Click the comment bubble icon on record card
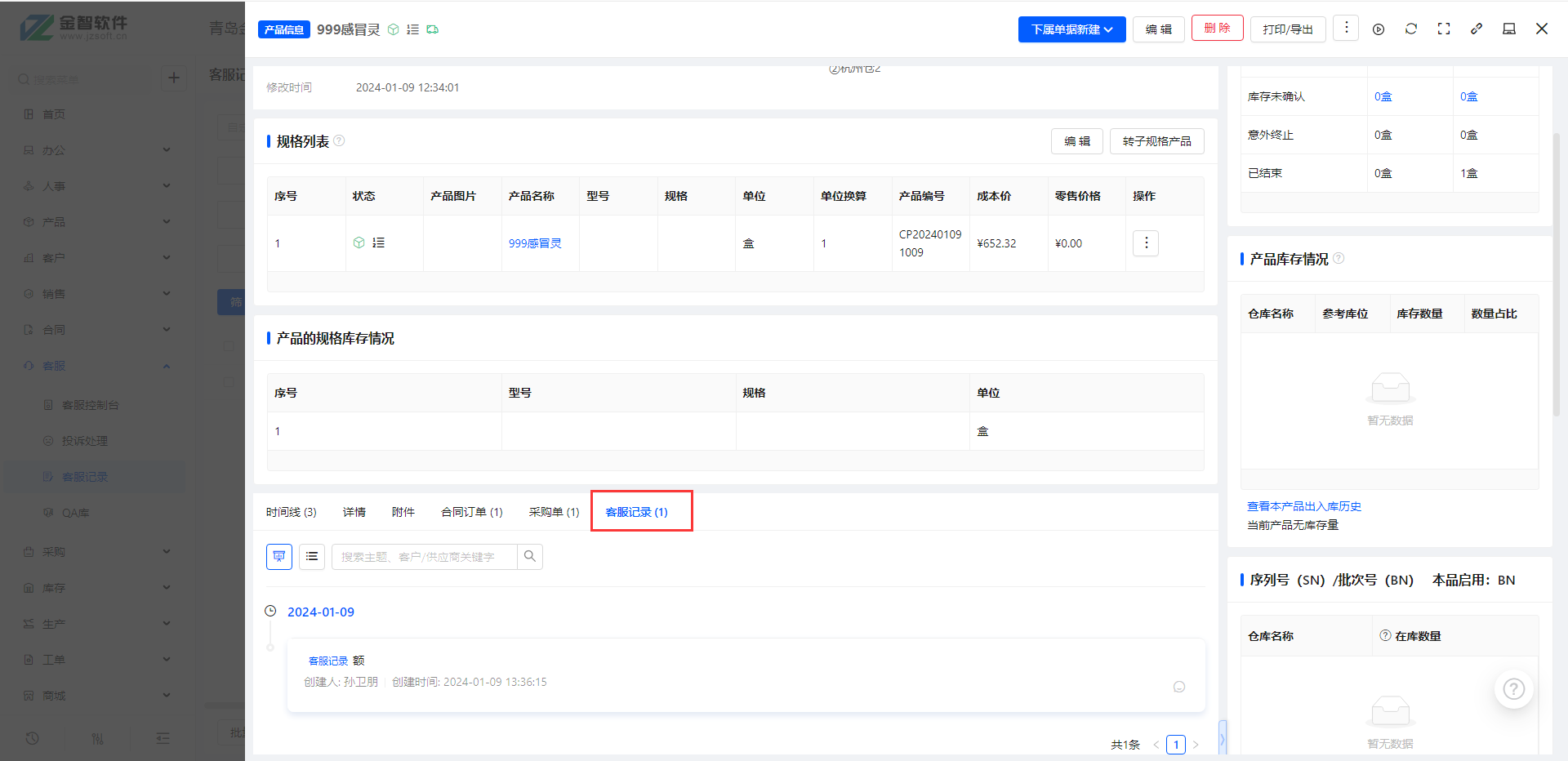Screen dimensions: 1568x761 click(x=1179, y=687)
